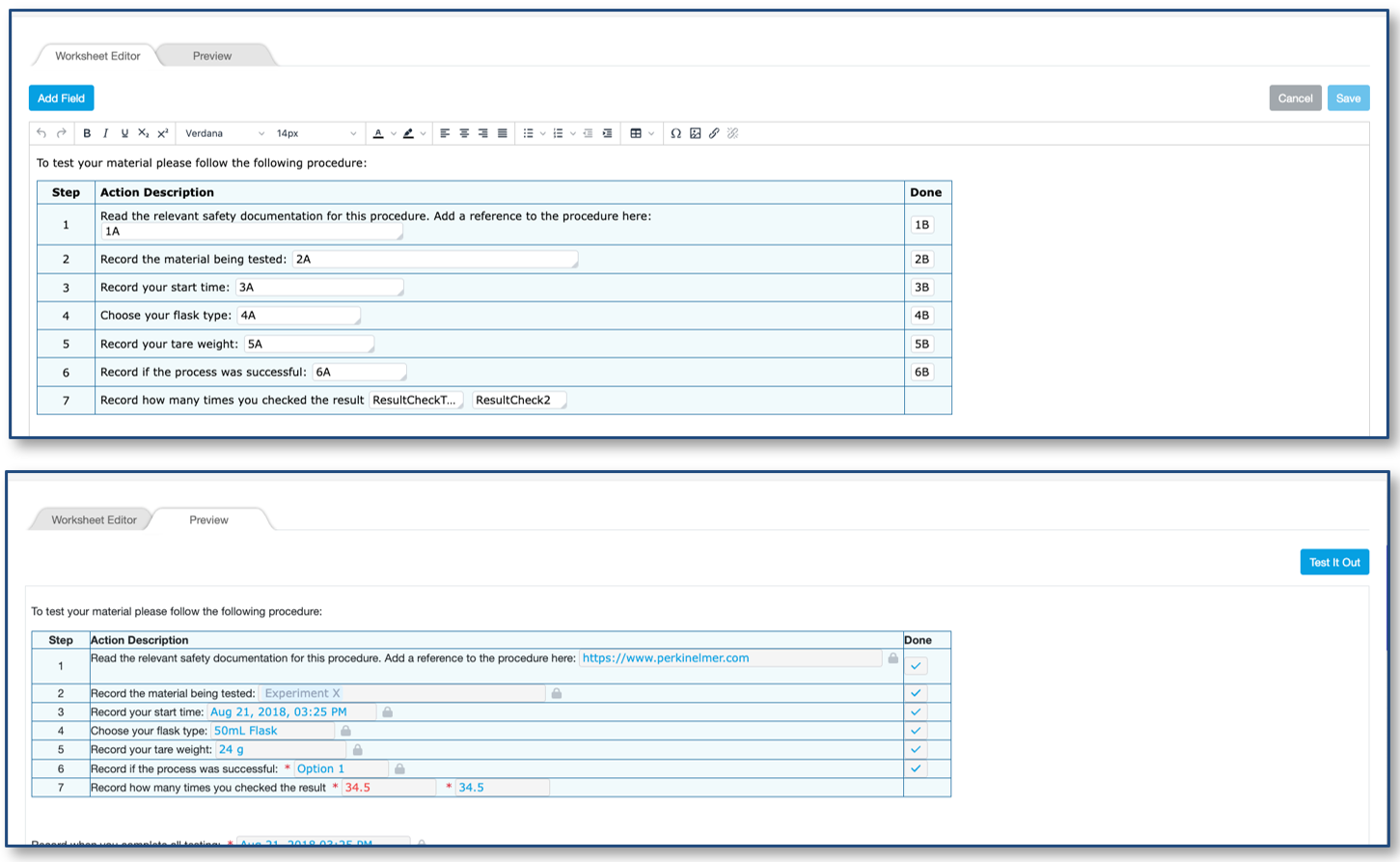Open the https://www.perkinelmer.com link

point(666,658)
